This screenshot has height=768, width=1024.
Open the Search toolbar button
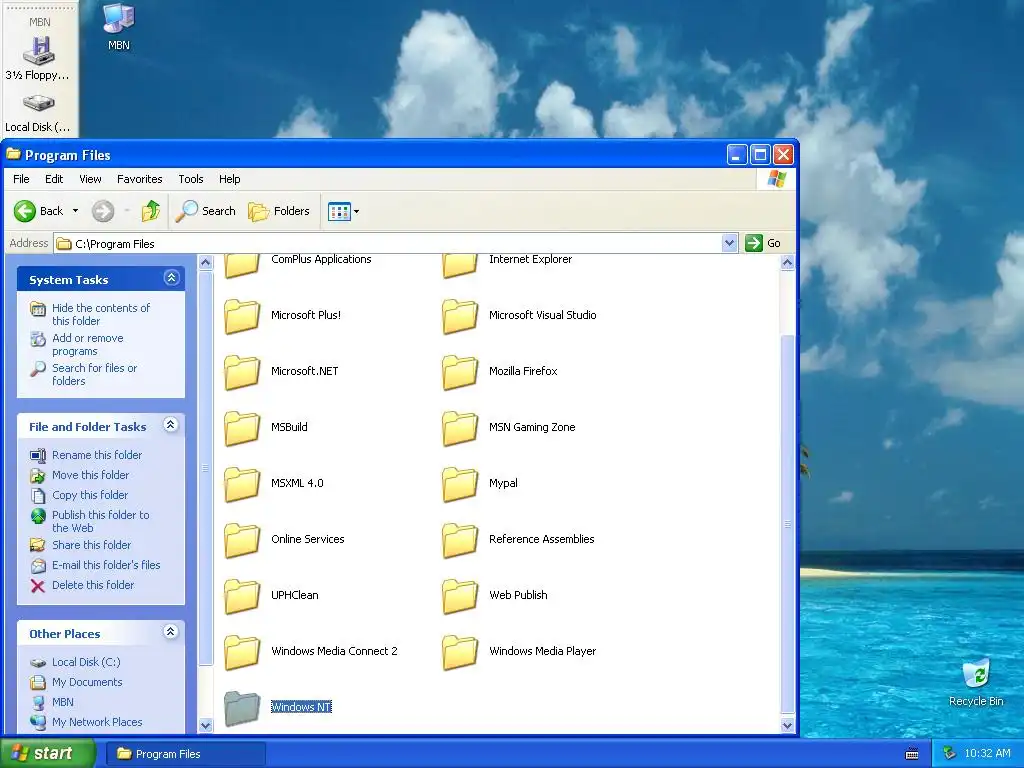coord(206,211)
